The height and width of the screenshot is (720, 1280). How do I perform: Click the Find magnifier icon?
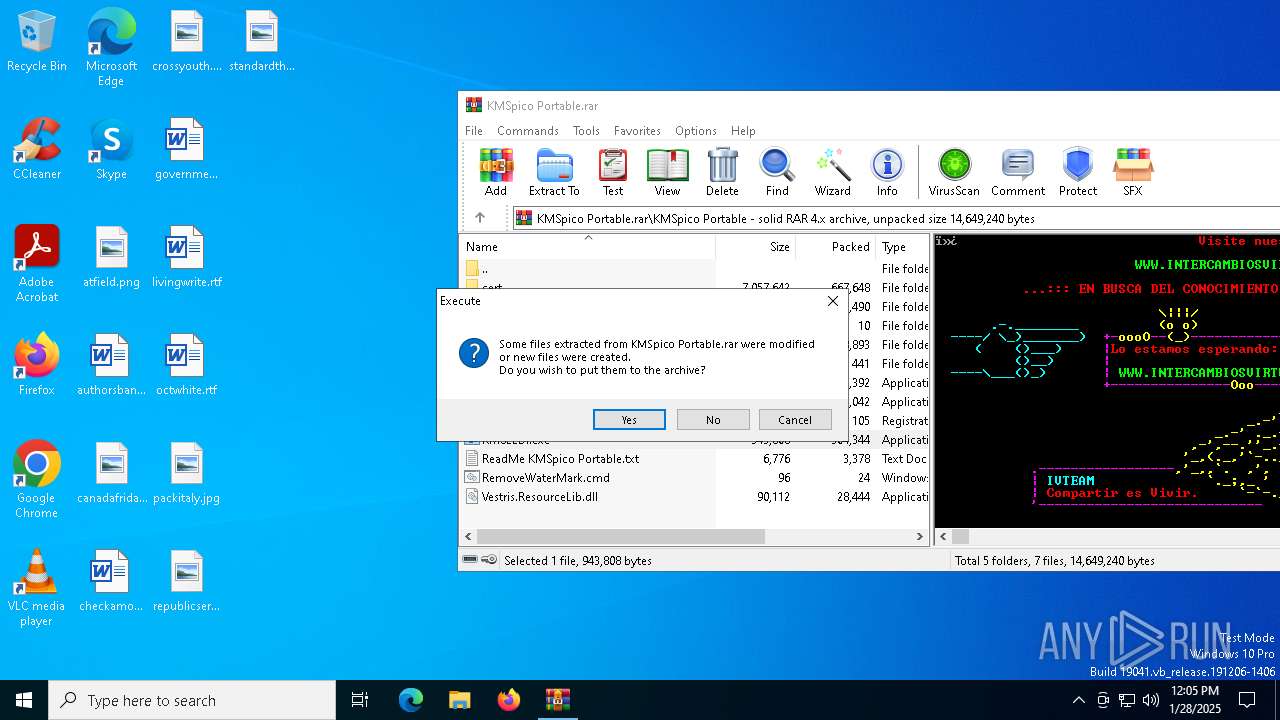(777, 173)
